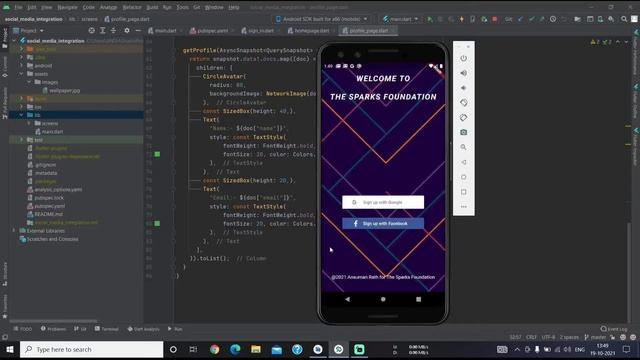
Task: Click the emulator home circle in the side toolbar
Action: [464, 177]
